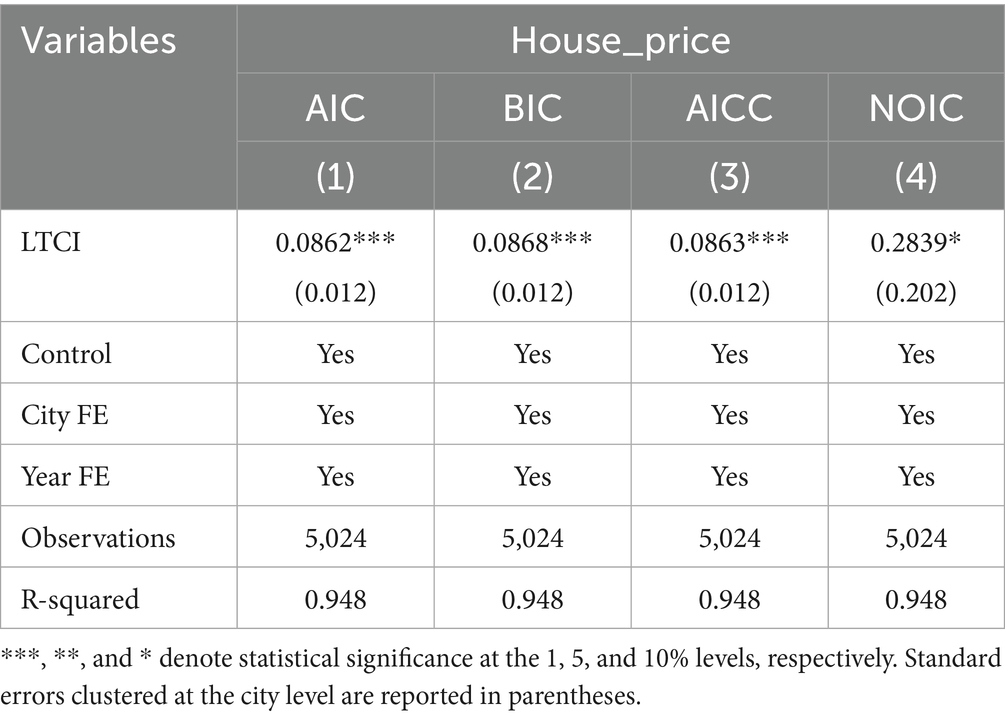Select the R-squared row label
The height and width of the screenshot is (718, 1005).
tap(80, 599)
